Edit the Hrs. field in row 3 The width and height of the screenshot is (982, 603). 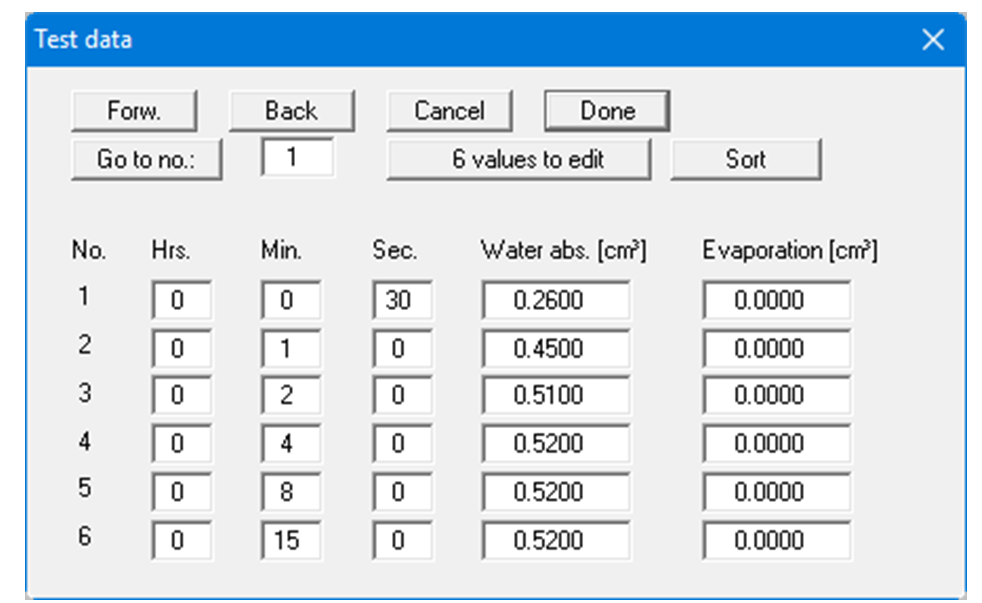181,396
